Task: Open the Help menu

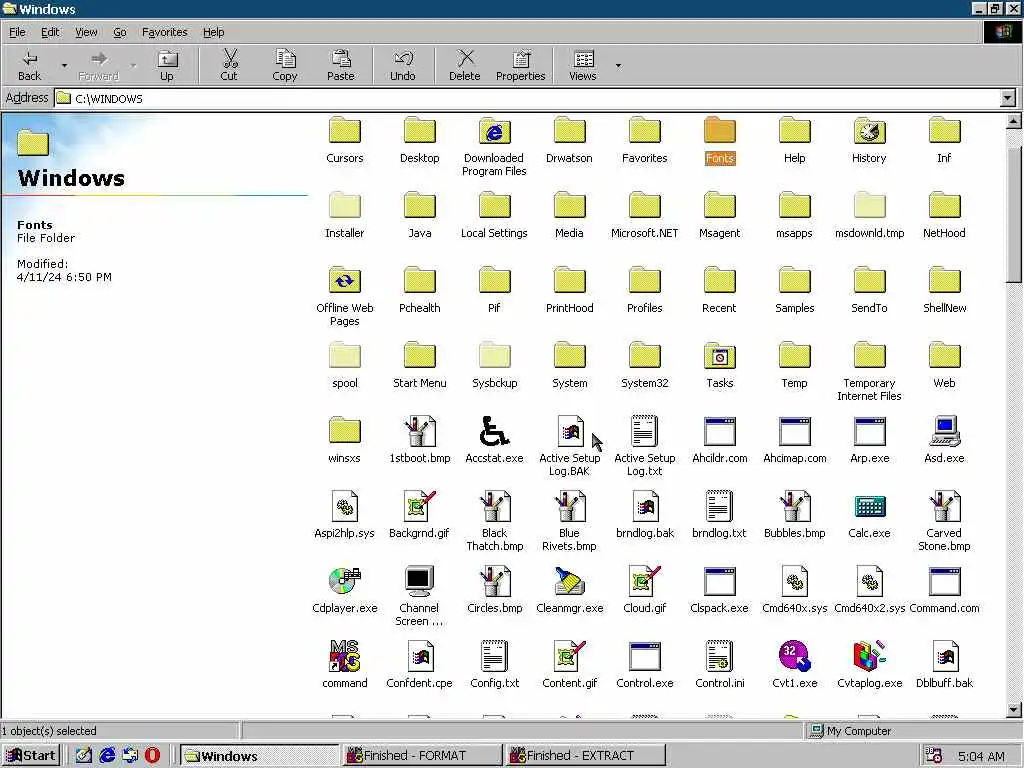Action: coord(213,32)
